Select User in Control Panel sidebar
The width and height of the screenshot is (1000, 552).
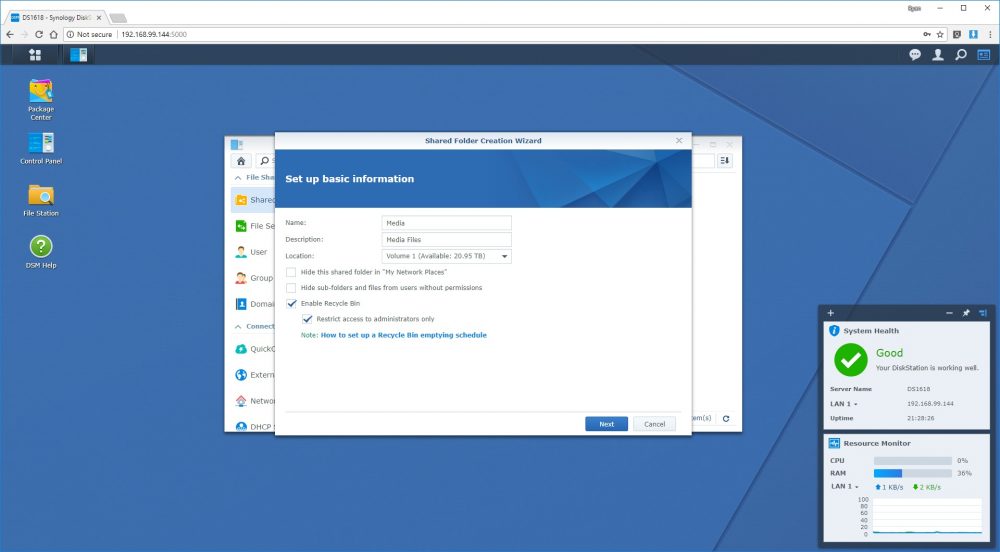coord(254,252)
